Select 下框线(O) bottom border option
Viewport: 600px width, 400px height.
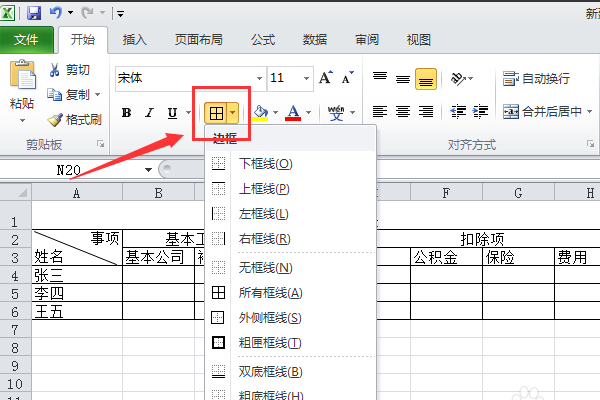coord(291,164)
